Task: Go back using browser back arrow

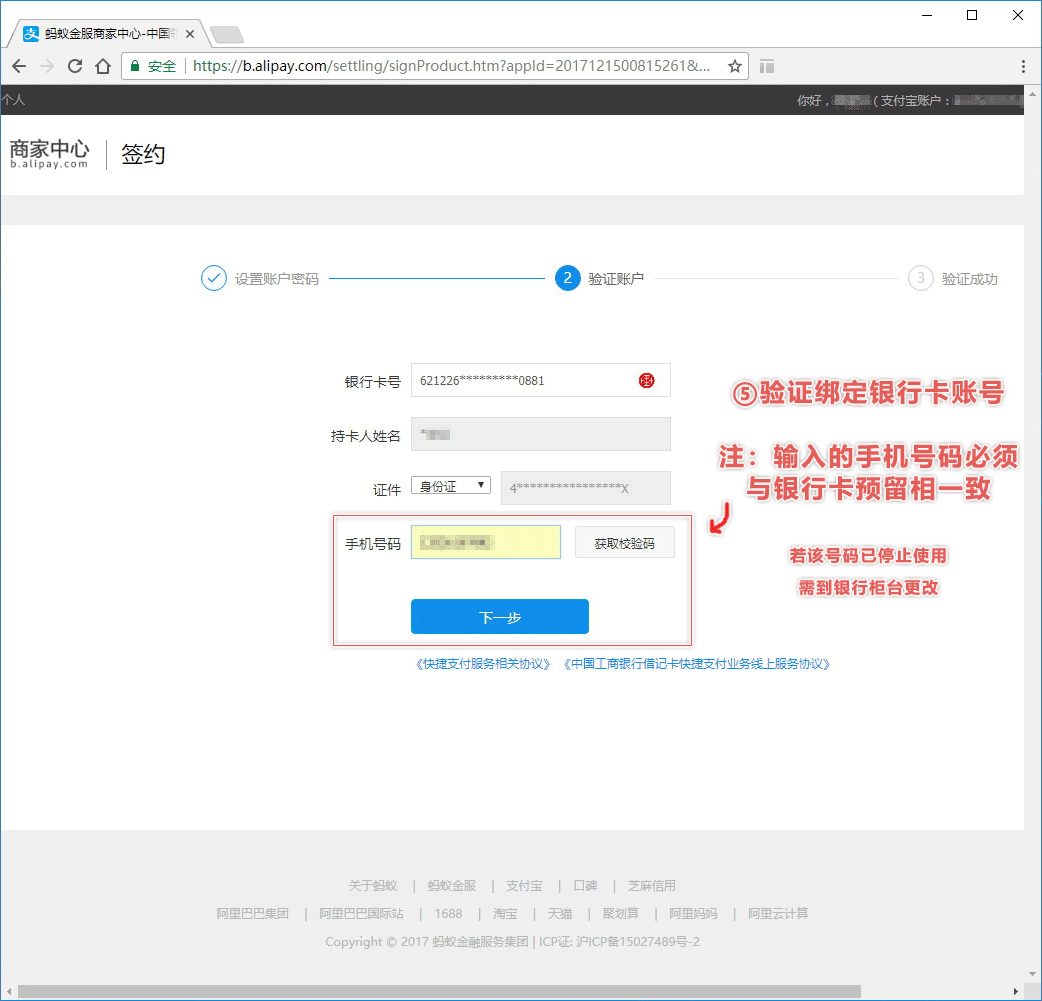Action: (19, 66)
